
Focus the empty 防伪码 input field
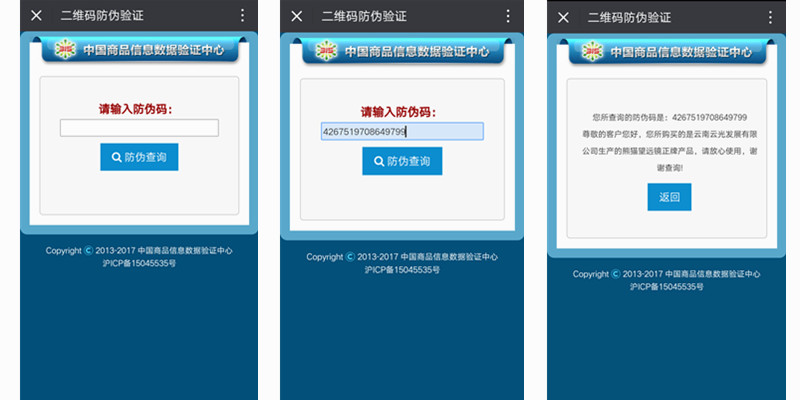coord(139,128)
